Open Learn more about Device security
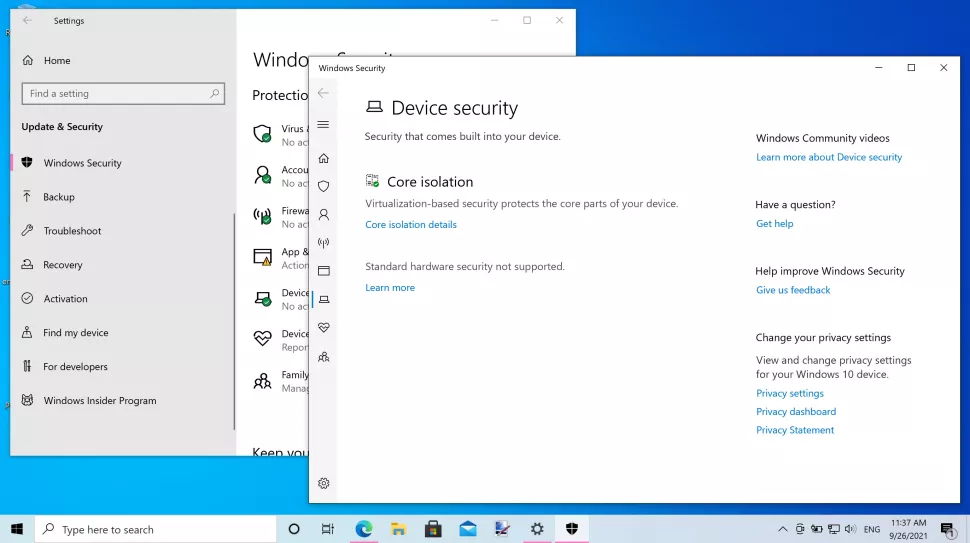This screenshot has height=543, width=970. pos(829,157)
